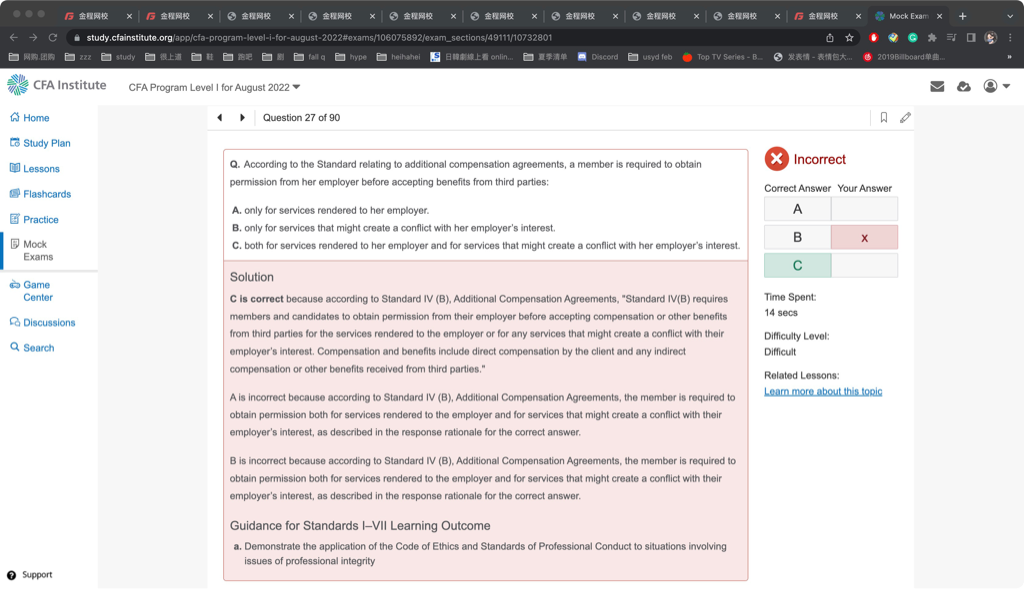Screen dimensions: 1024x589
Task: Toggle the browser side panel
Action: tap(971, 38)
